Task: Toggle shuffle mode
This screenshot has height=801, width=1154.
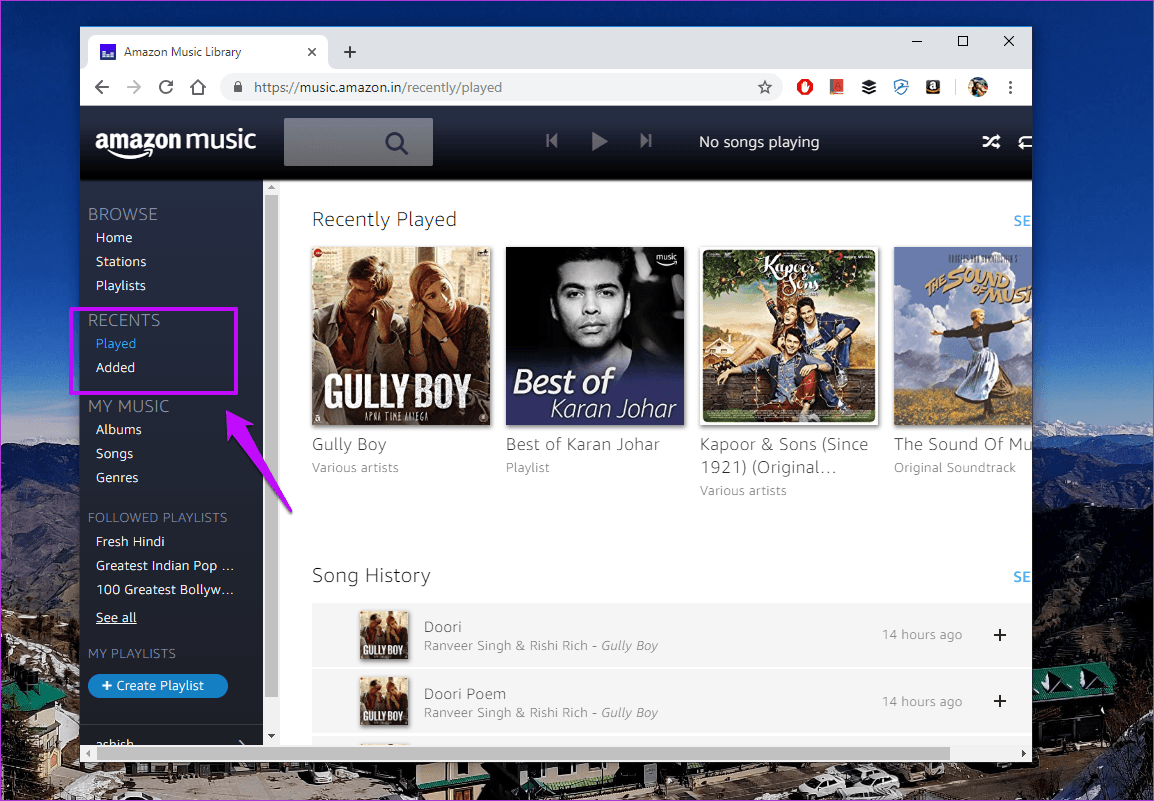Action: [x=991, y=142]
